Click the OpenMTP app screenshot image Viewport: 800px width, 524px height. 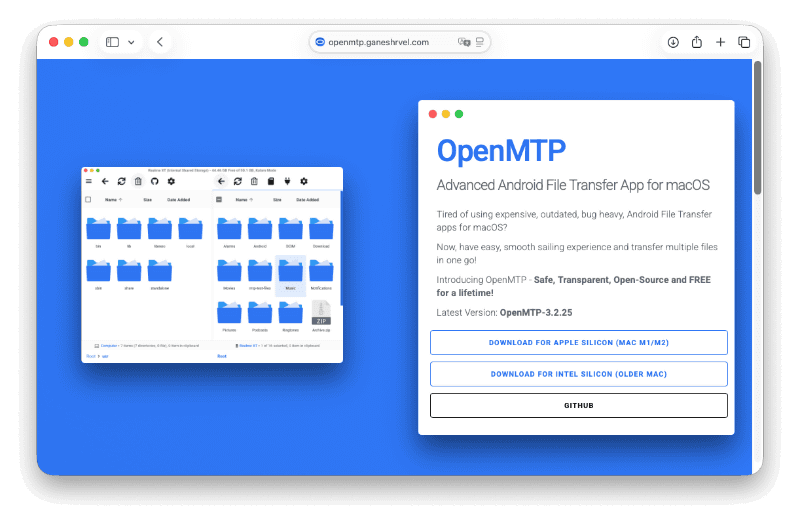[x=212, y=265]
